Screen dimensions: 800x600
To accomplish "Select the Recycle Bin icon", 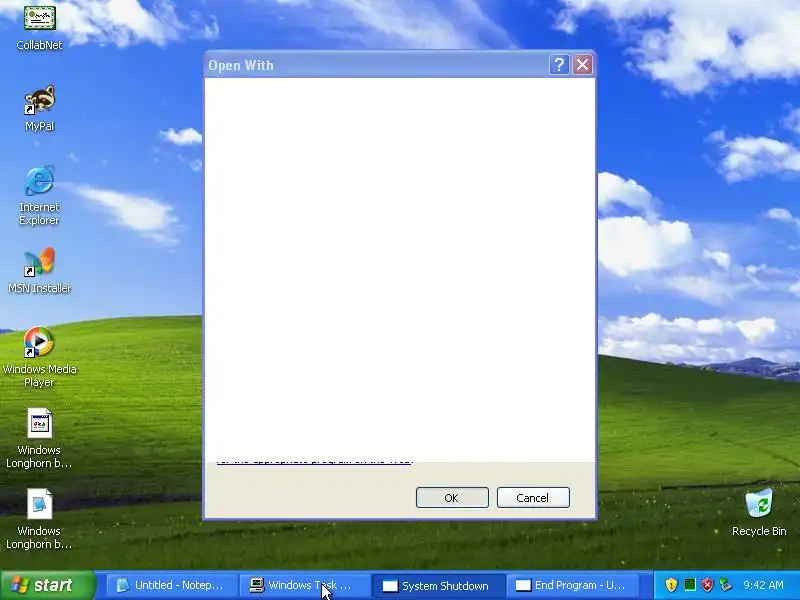I will point(759,503).
